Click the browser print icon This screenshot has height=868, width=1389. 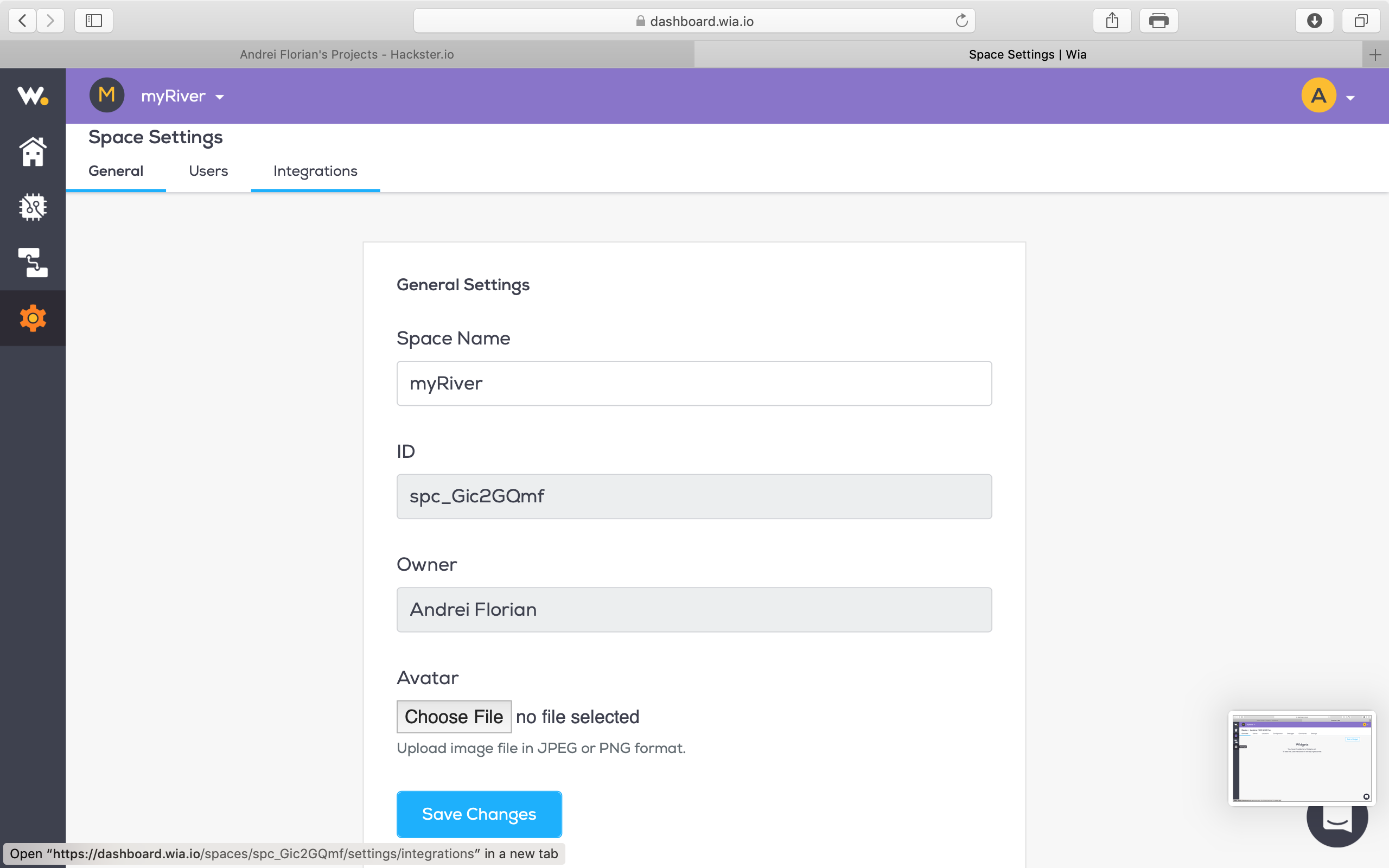click(x=1158, y=21)
